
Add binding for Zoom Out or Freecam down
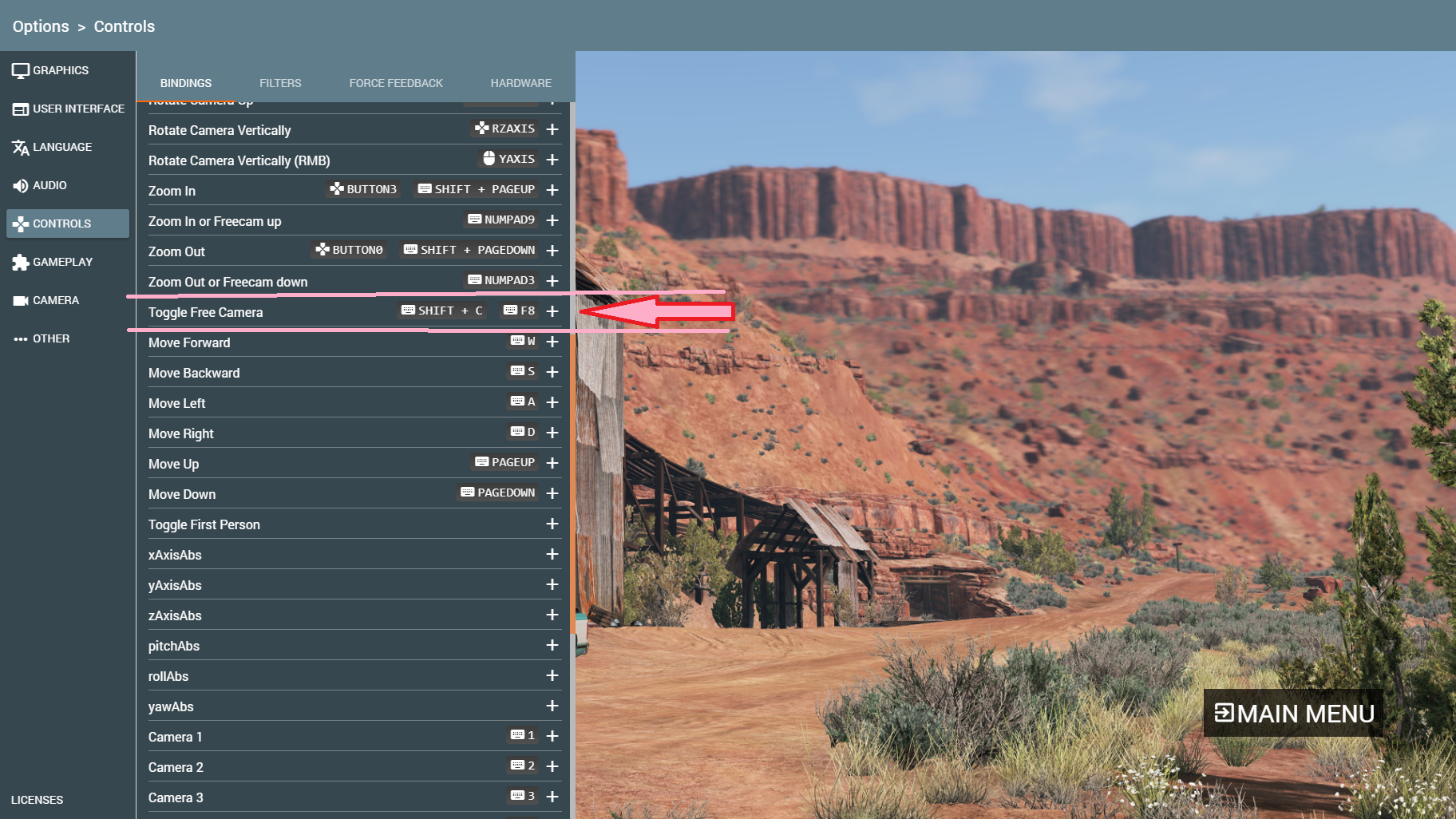[552, 281]
